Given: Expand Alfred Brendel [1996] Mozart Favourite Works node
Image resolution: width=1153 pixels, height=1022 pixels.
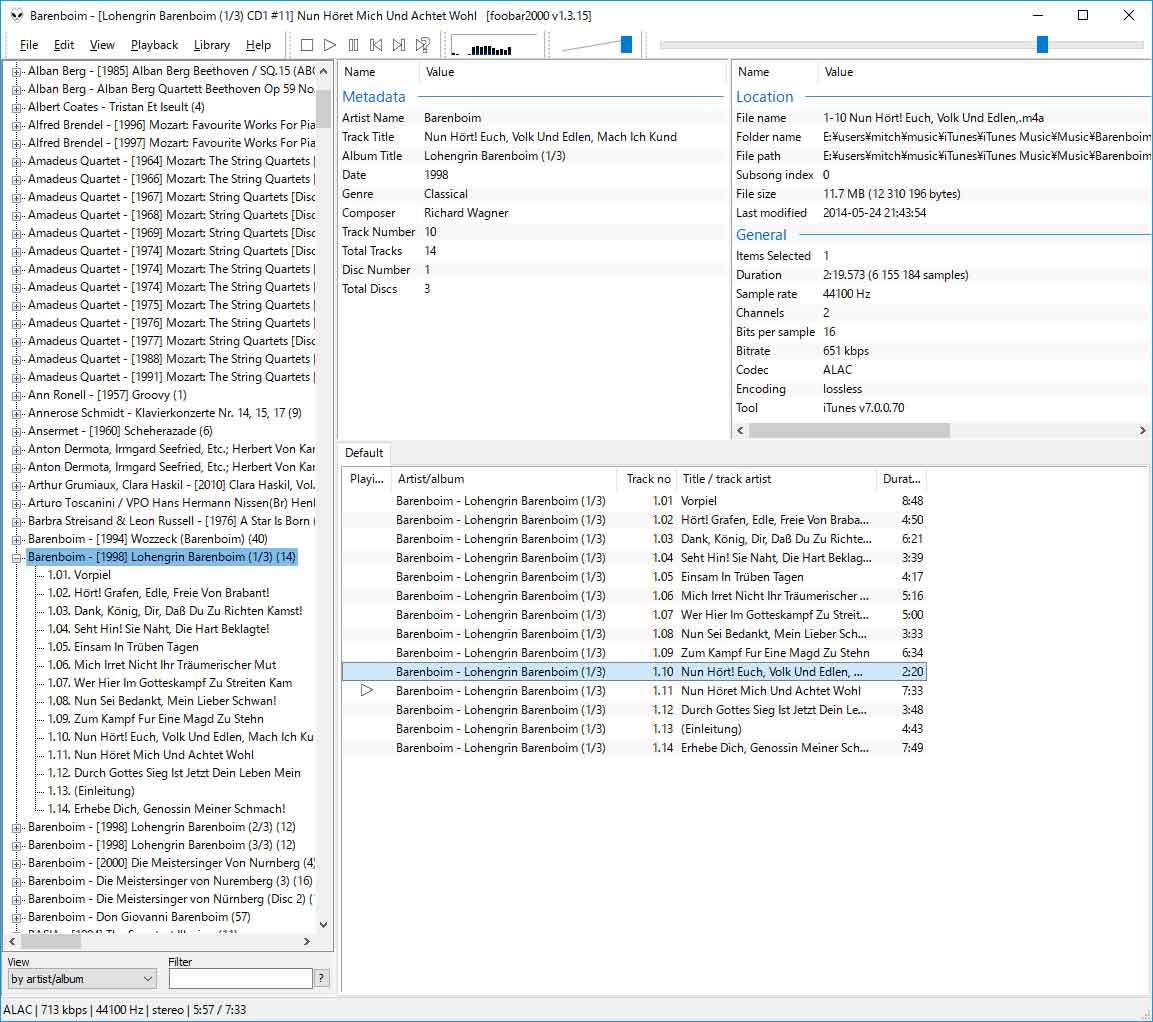Looking at the screenshot, I should (x=16, y=125).
